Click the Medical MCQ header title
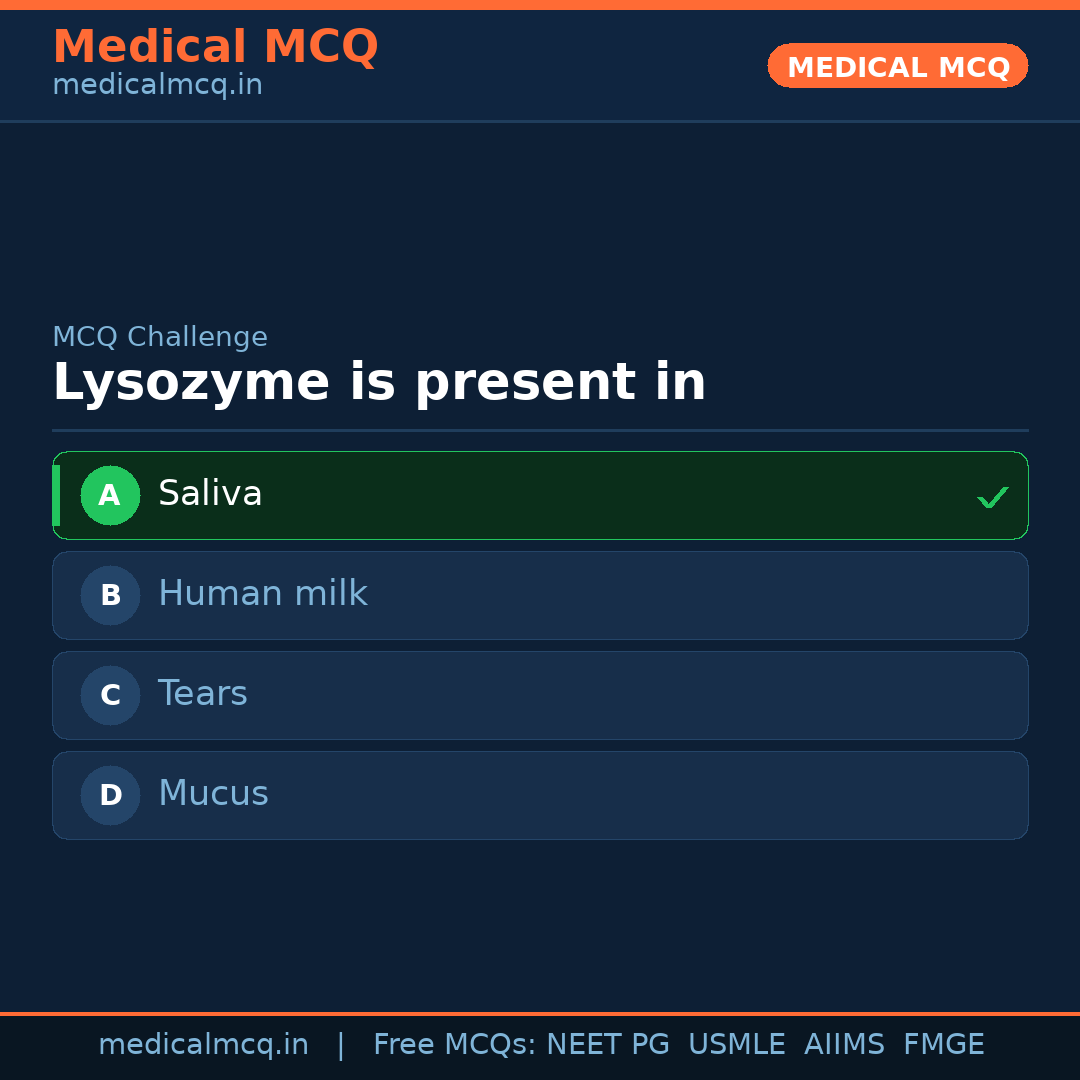The height and width of the screenshot is (1080, 1080). 215,47
